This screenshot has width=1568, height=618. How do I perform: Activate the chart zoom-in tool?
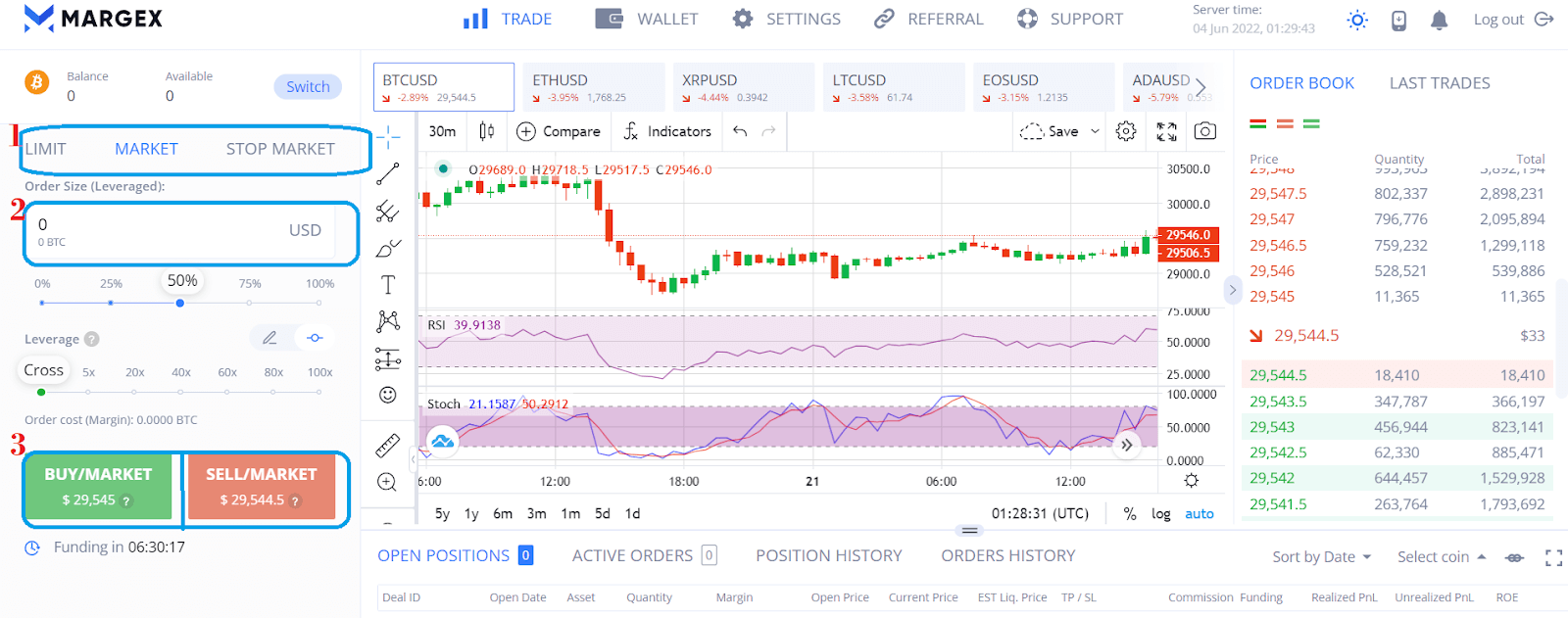tap(387, 482)
